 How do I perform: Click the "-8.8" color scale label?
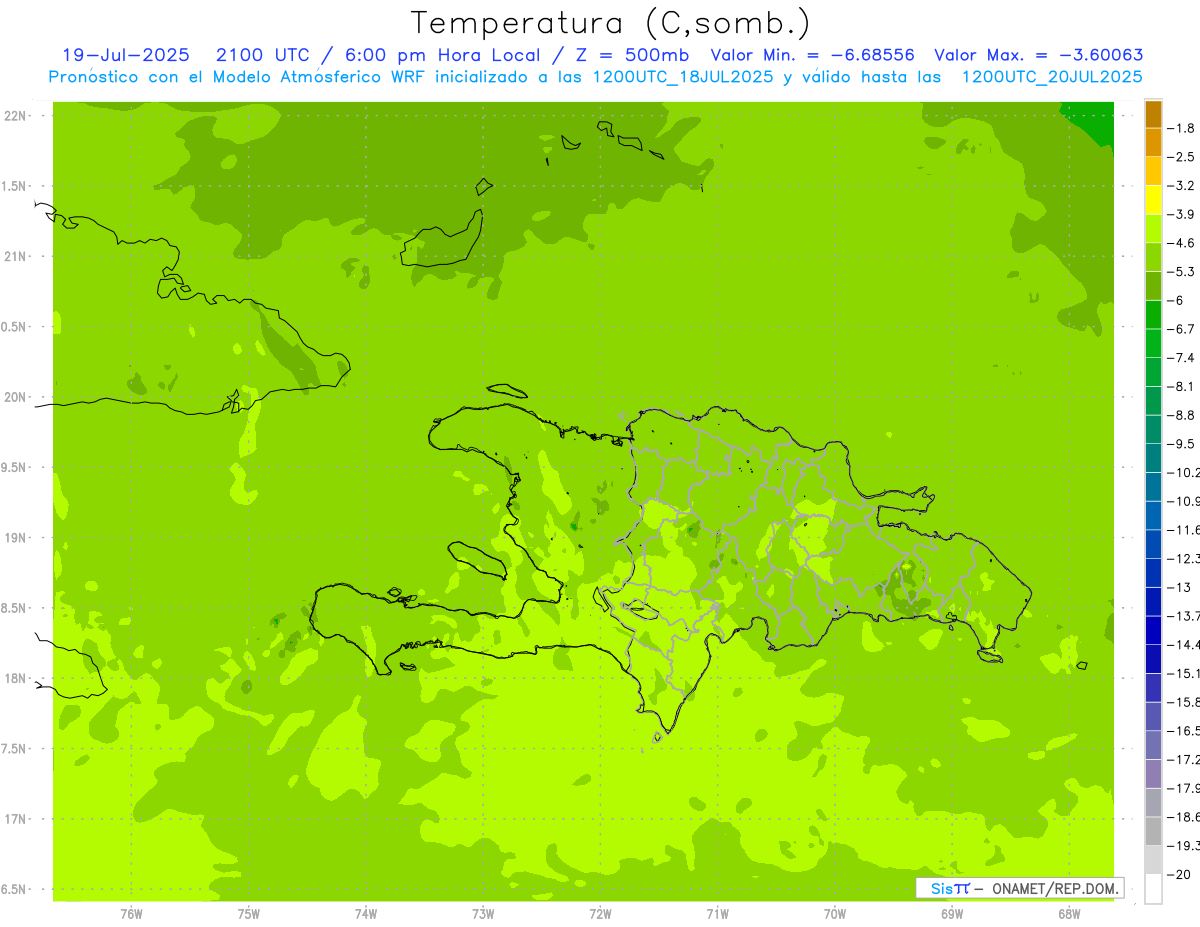(x=1181, y=415)
